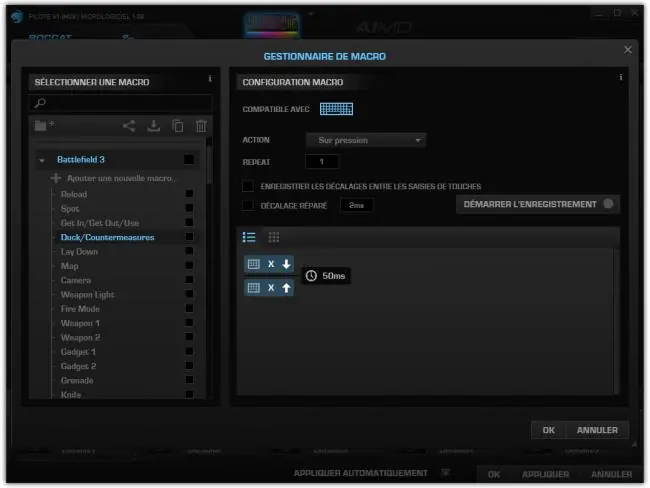Switch to list view of macro steps
The image size is (650, 488).
(249, 237)
